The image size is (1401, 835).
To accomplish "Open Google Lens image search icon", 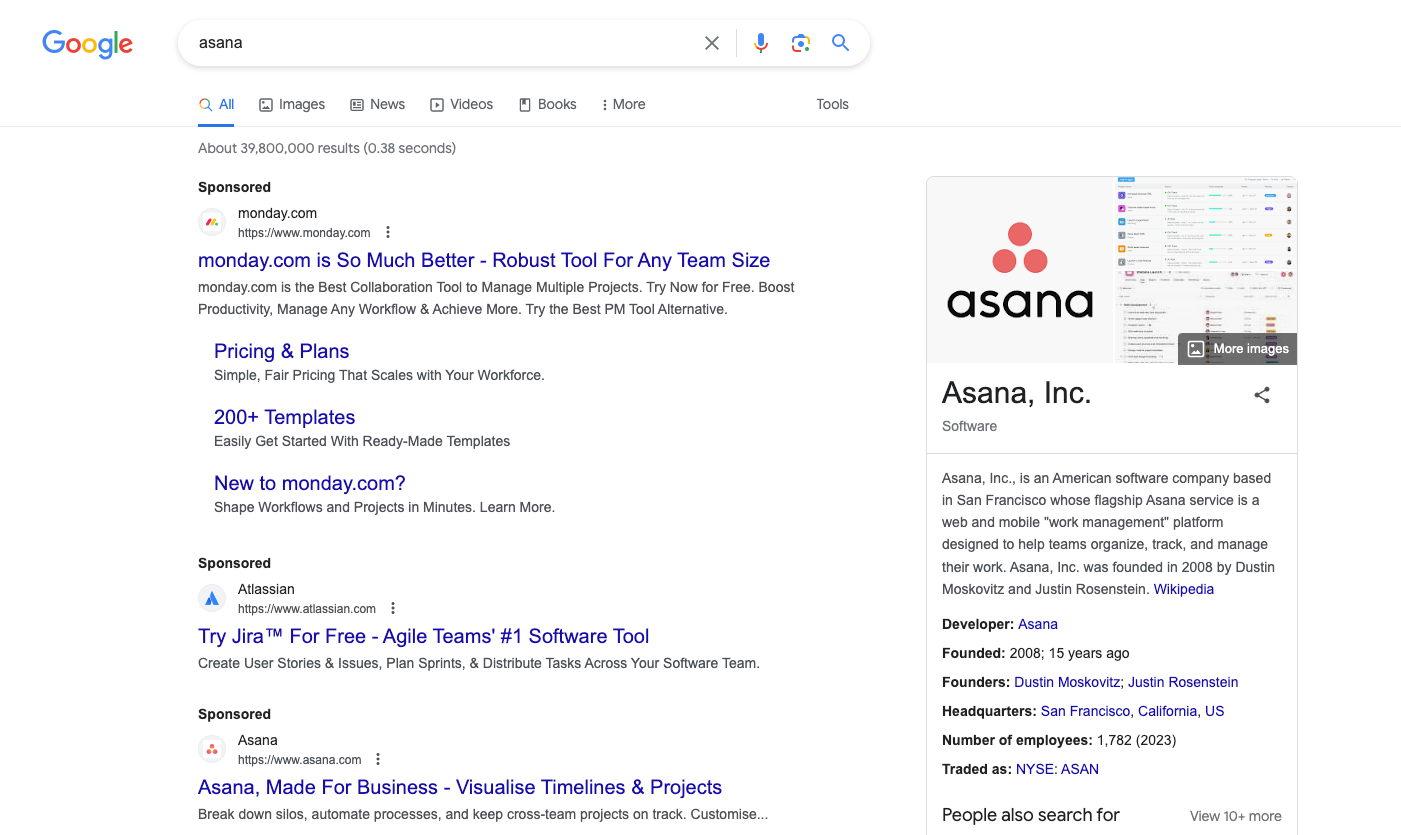I will point(800,43).
